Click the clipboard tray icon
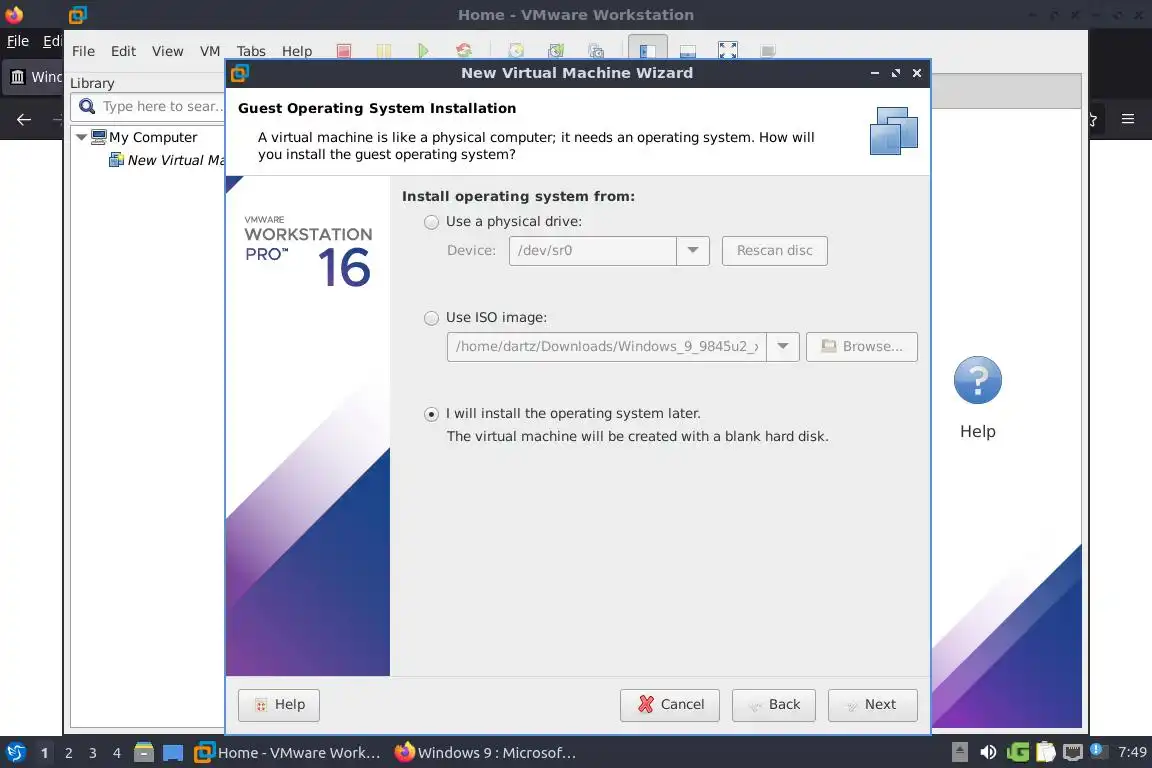Image resolution: width=1152 pixels, height=768 pixels. coord(1045,752)
